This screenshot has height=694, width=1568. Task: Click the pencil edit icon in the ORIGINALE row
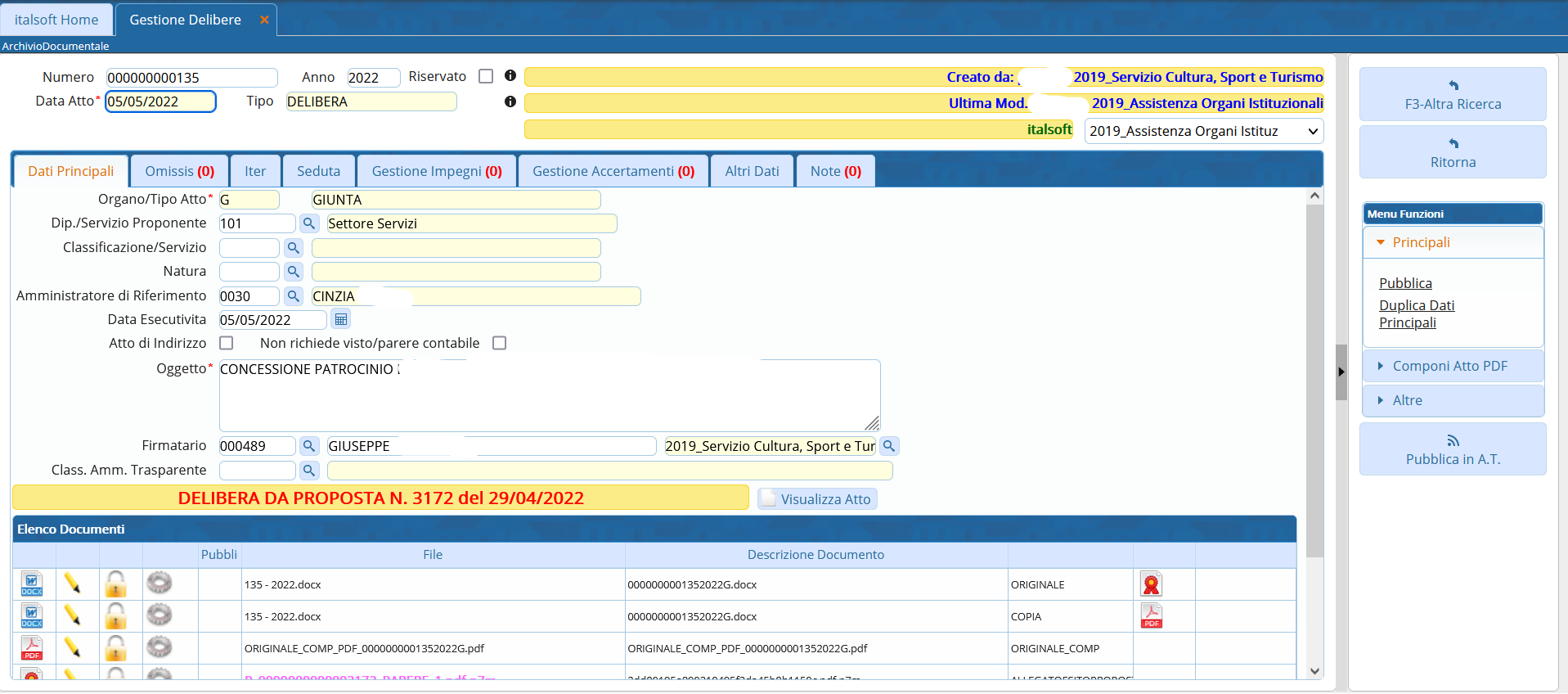(x=72, y=584)
